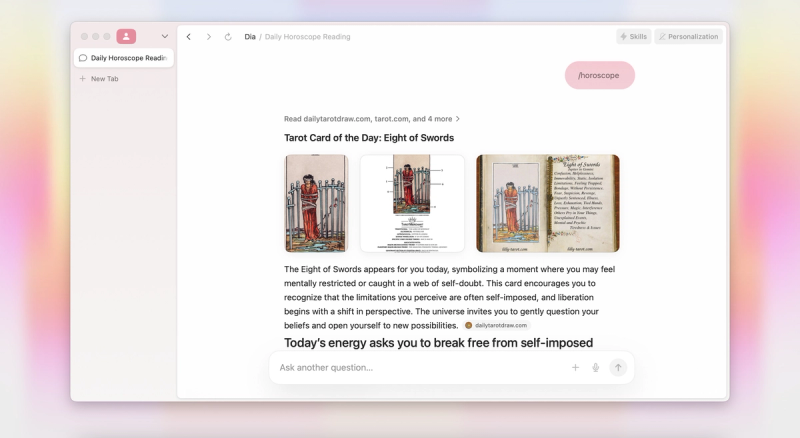Click the microphone icon in input
The height and width of the screenshot is (438, 800).
pyautogui.click(x=595, y=368)
